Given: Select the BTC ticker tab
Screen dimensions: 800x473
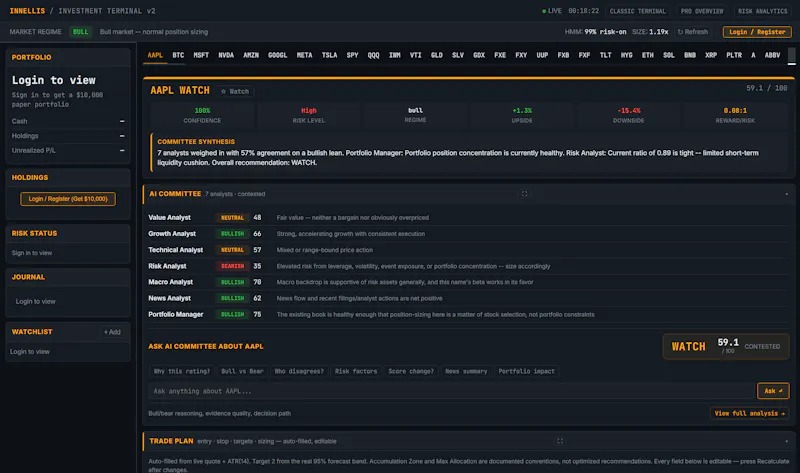Looking at the screenshot, I should [178, 55].
